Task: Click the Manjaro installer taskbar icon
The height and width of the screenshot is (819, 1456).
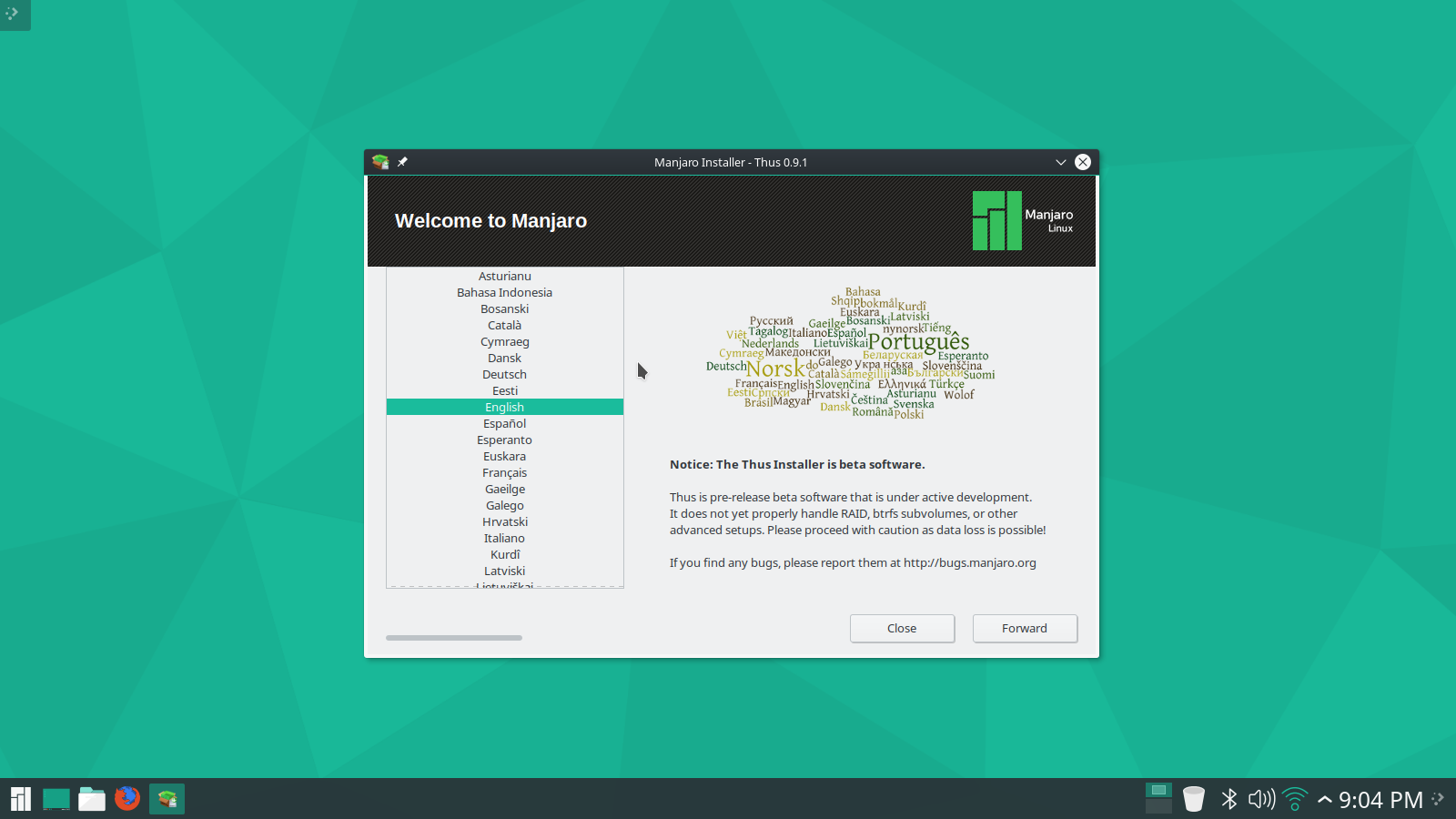Action: coord(167,799)
